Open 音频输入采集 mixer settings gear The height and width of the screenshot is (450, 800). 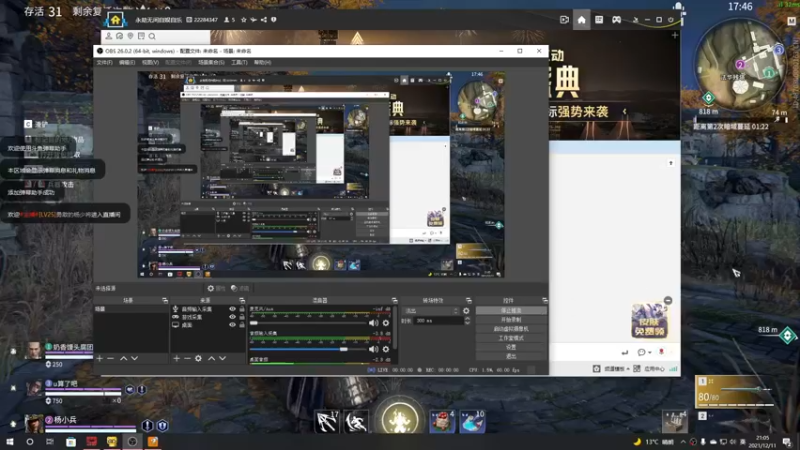pyautogui.click(x=386, y=349)
